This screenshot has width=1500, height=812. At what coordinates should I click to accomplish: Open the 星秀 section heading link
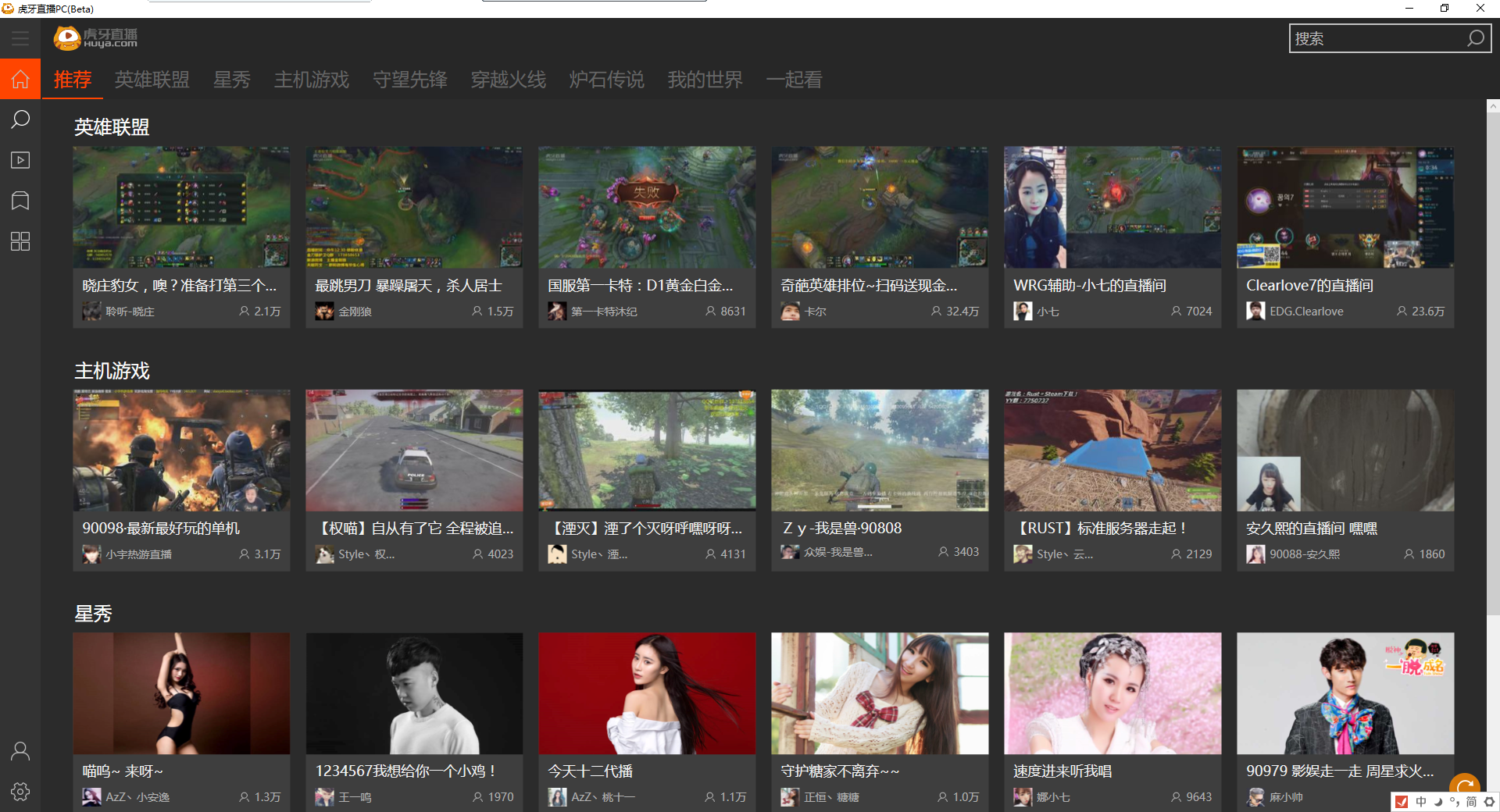pyautogui.click(x=93, y=614)
